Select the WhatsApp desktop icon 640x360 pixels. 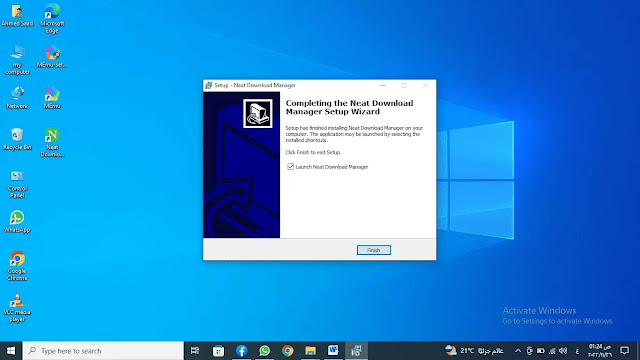[x=17, y=222]
